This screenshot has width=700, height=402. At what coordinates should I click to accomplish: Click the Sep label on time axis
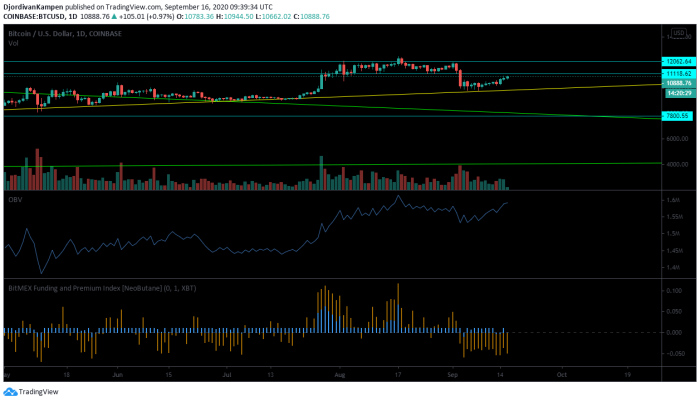(x=453, y=375)
